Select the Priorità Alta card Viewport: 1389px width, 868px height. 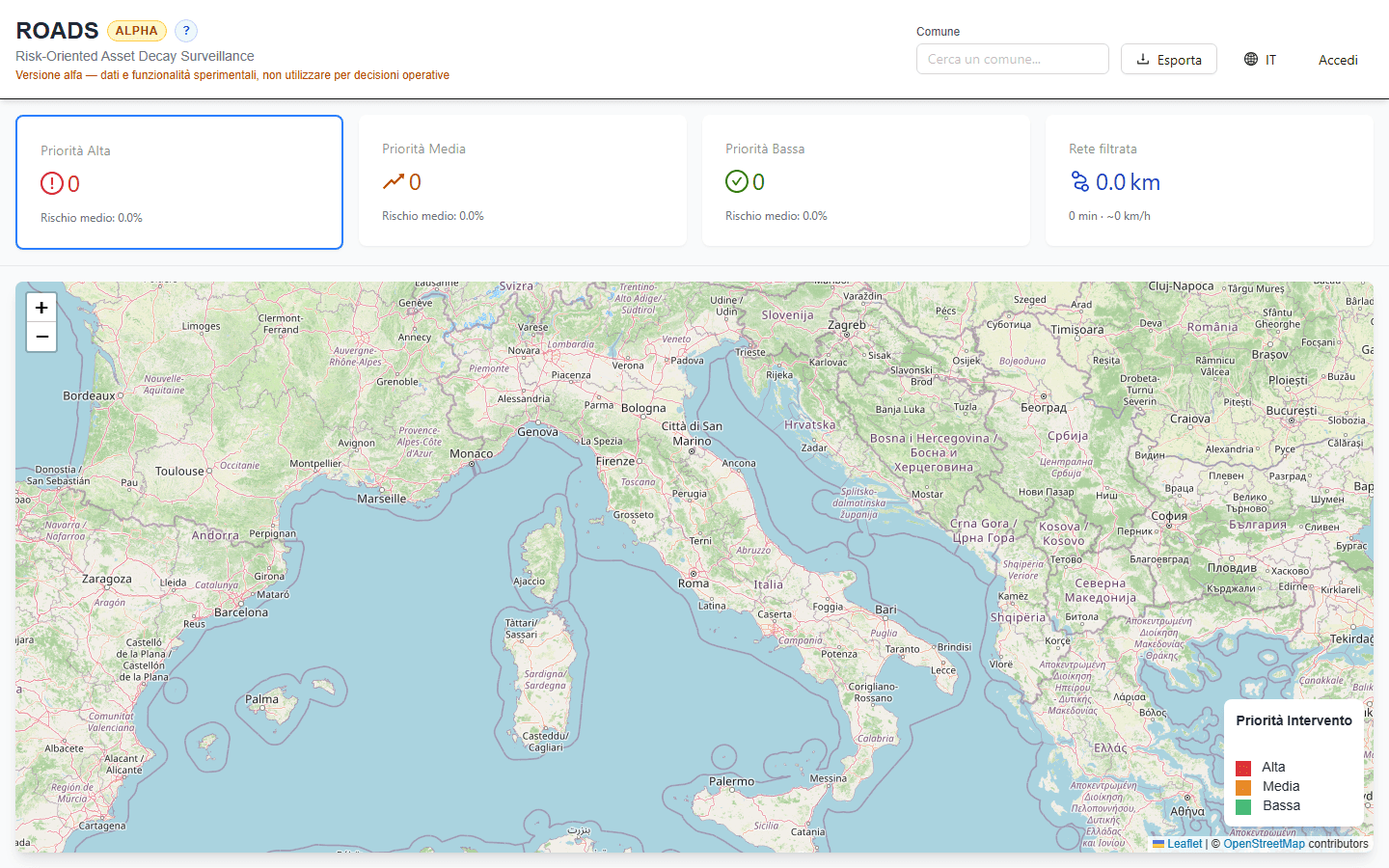(179, 182)
